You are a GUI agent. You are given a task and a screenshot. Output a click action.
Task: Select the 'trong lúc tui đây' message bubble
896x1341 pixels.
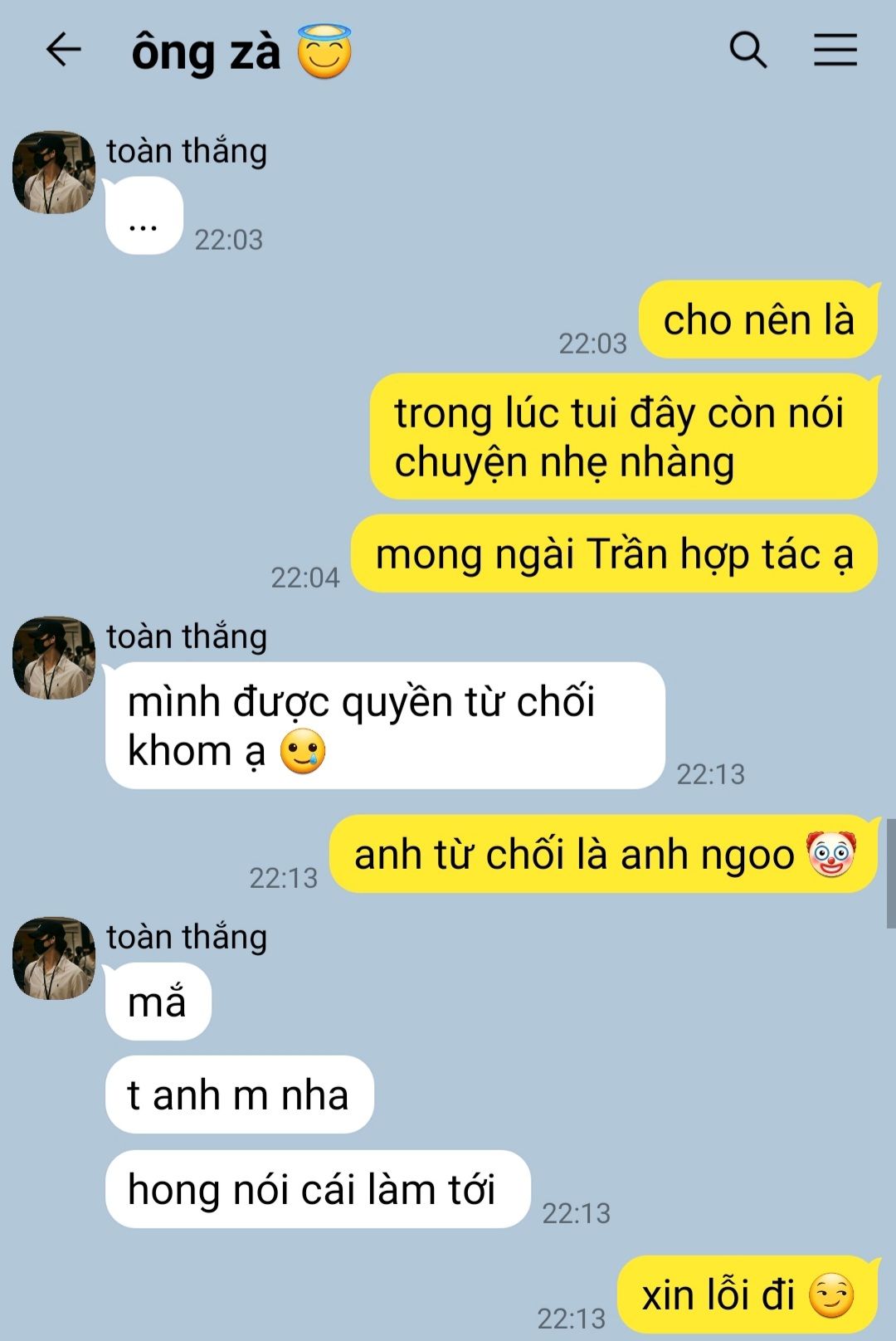[x=625, y=436]
